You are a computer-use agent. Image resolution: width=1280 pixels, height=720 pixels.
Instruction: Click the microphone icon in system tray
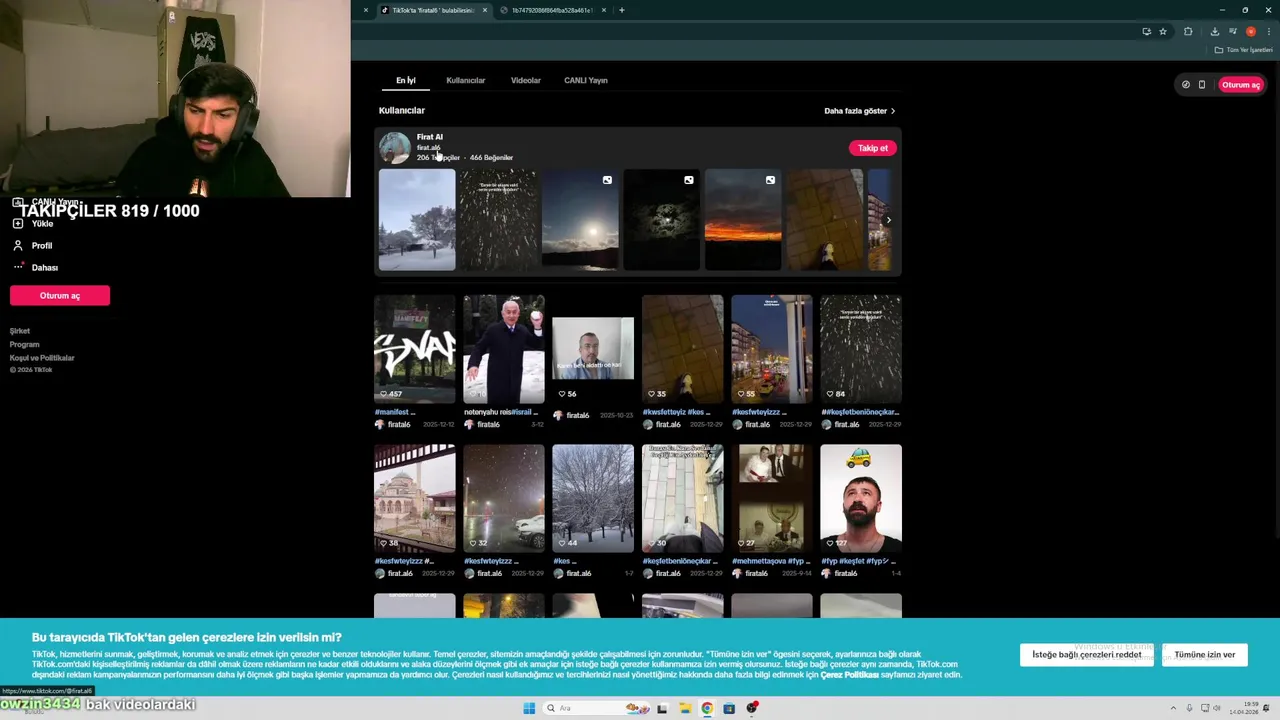tap(1189, 708)
